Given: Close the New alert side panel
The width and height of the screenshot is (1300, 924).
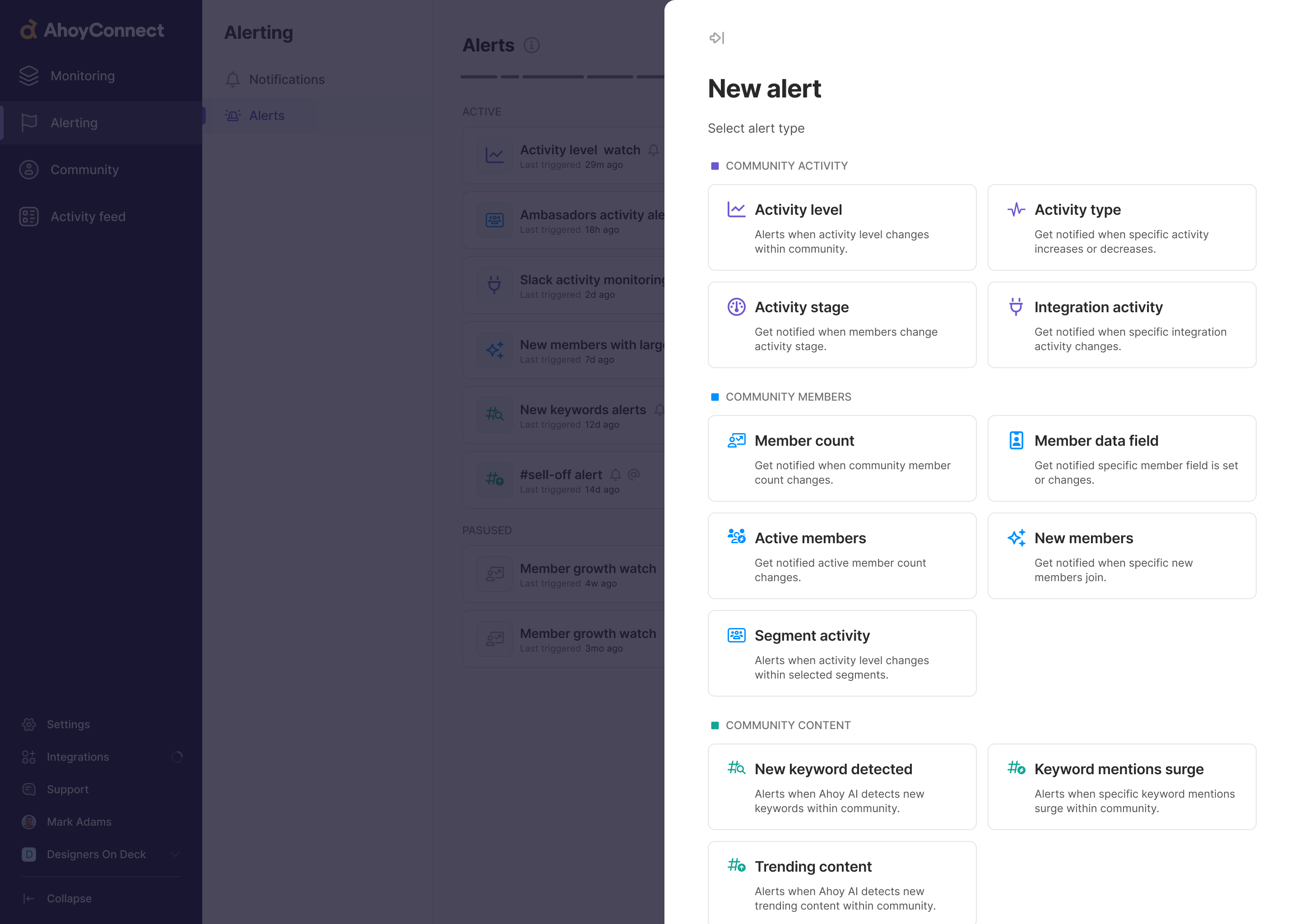Looking at the screenshot, I should coord(717,38).
